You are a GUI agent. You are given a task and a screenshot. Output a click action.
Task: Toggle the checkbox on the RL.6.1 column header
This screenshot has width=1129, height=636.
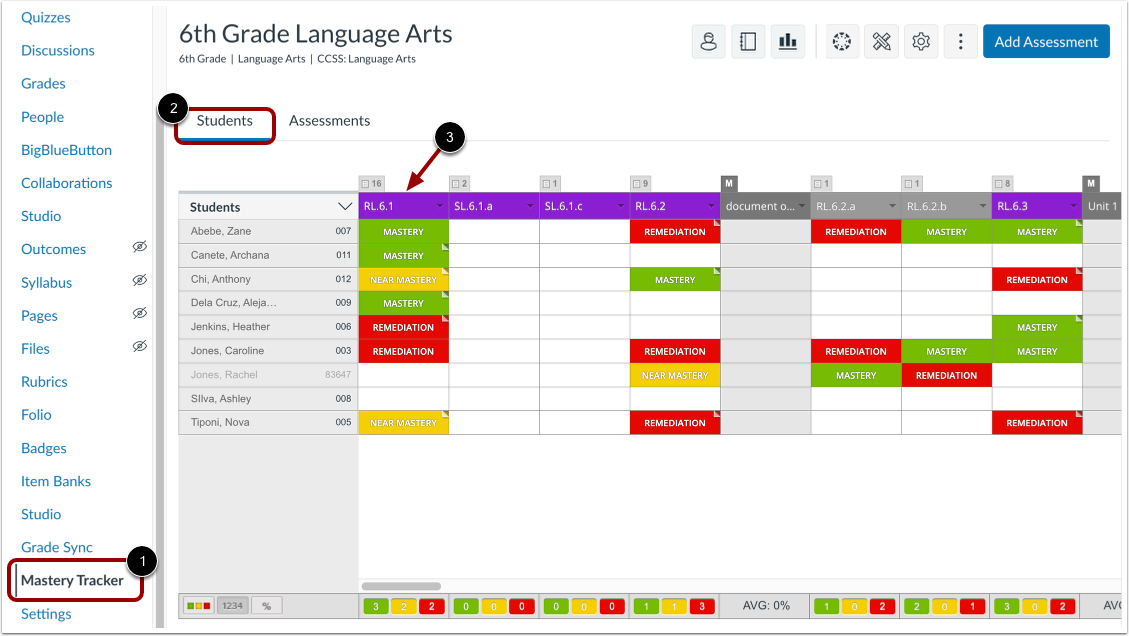pyautogui.click(x=365, y=183)
